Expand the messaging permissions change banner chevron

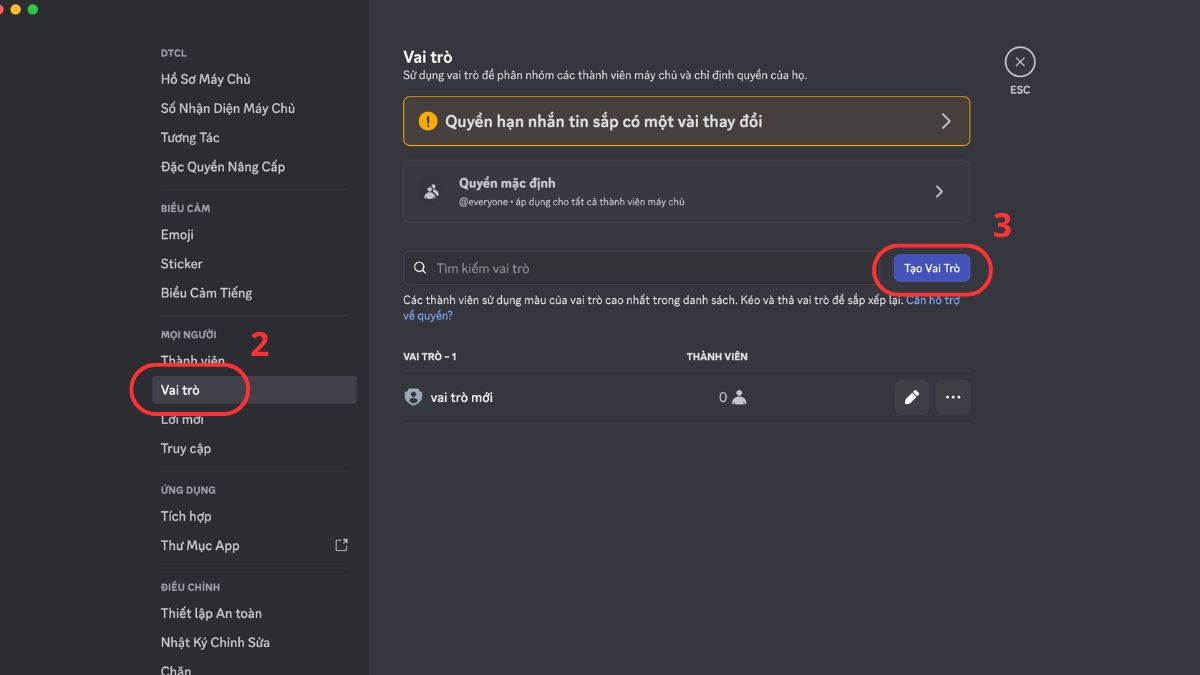tap(946, 121)
